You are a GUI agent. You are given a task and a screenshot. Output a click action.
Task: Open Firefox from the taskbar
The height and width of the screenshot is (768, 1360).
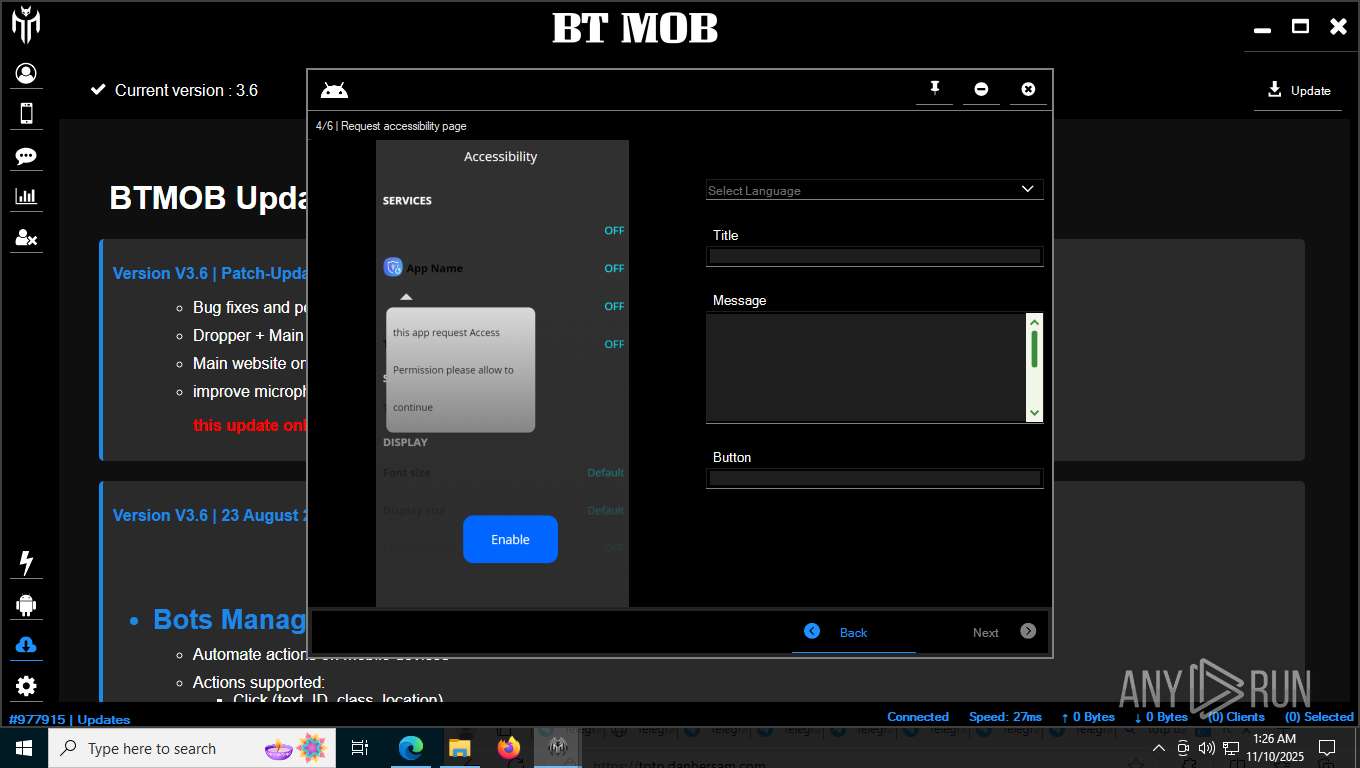509,748
